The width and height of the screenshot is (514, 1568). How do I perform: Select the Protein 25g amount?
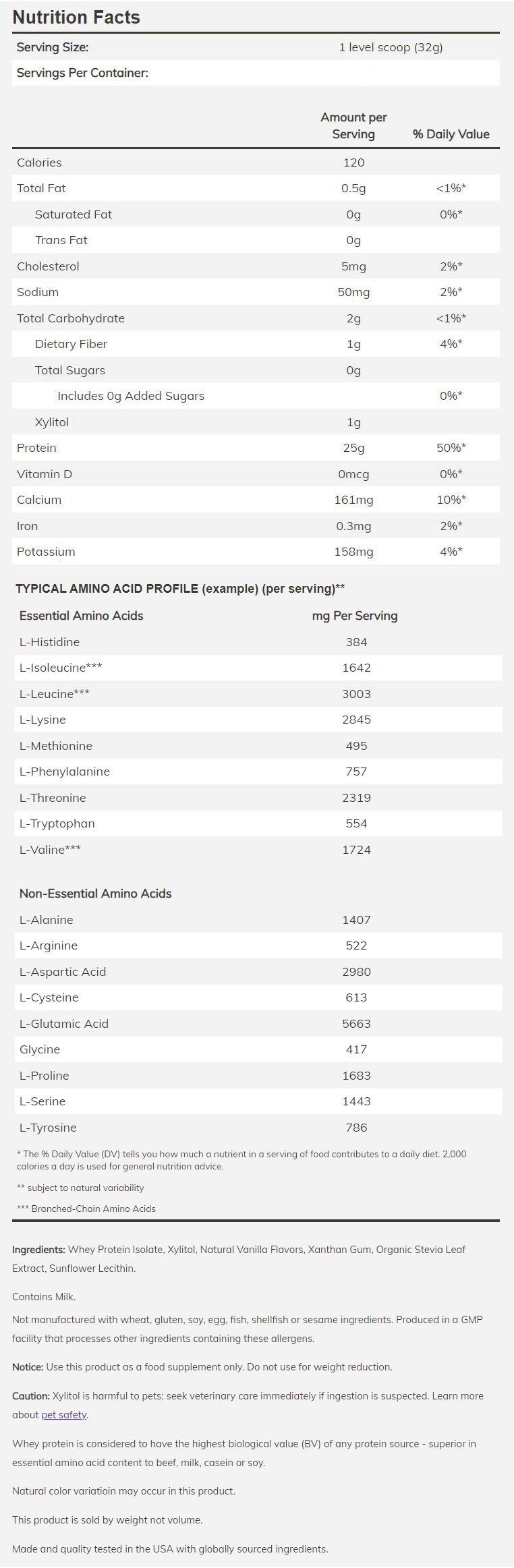pyautogui.click(x=353, y=448)
